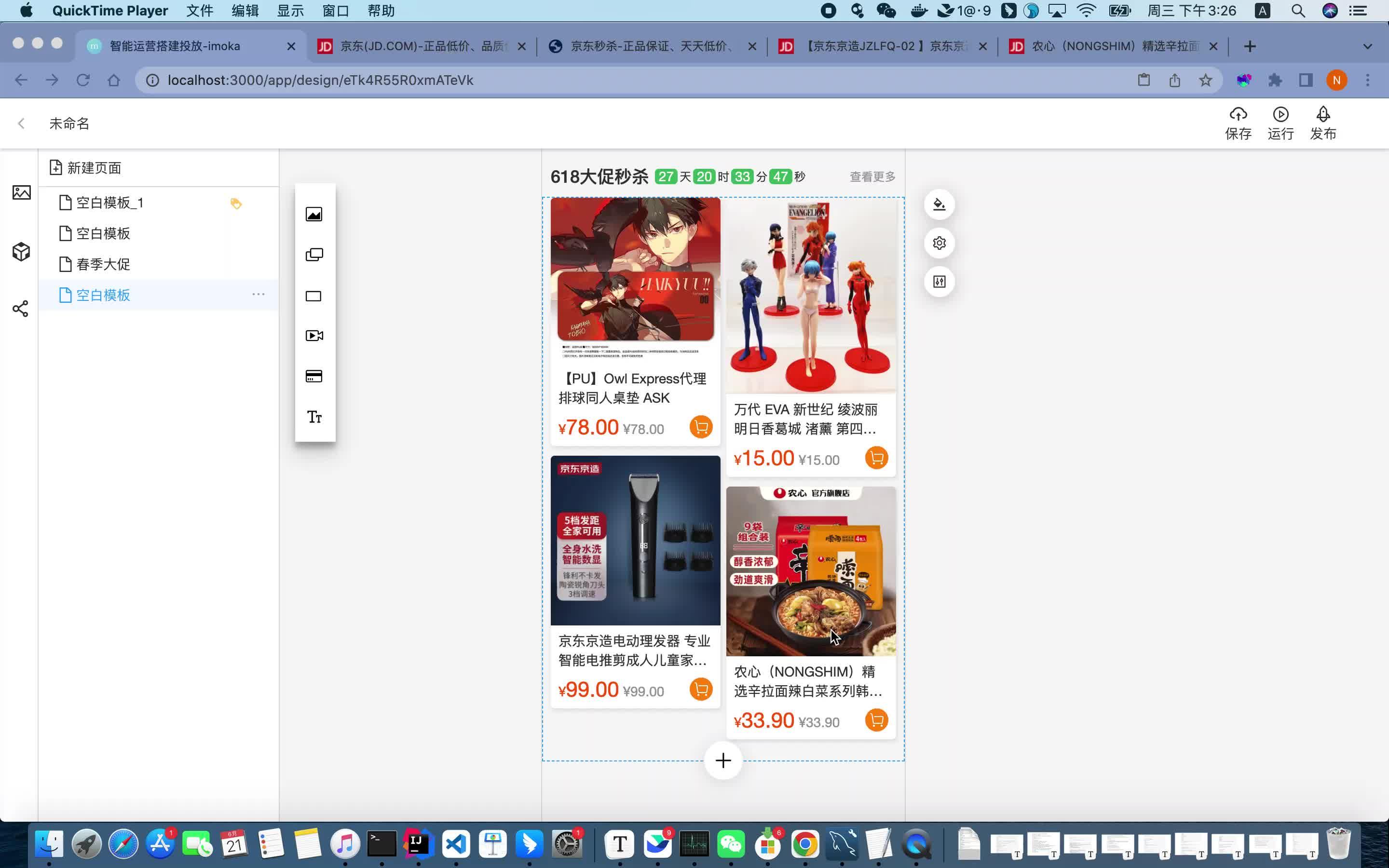This screenshot has width=1389, height=868.
Task: Select the card component icon
Action: 314,377
